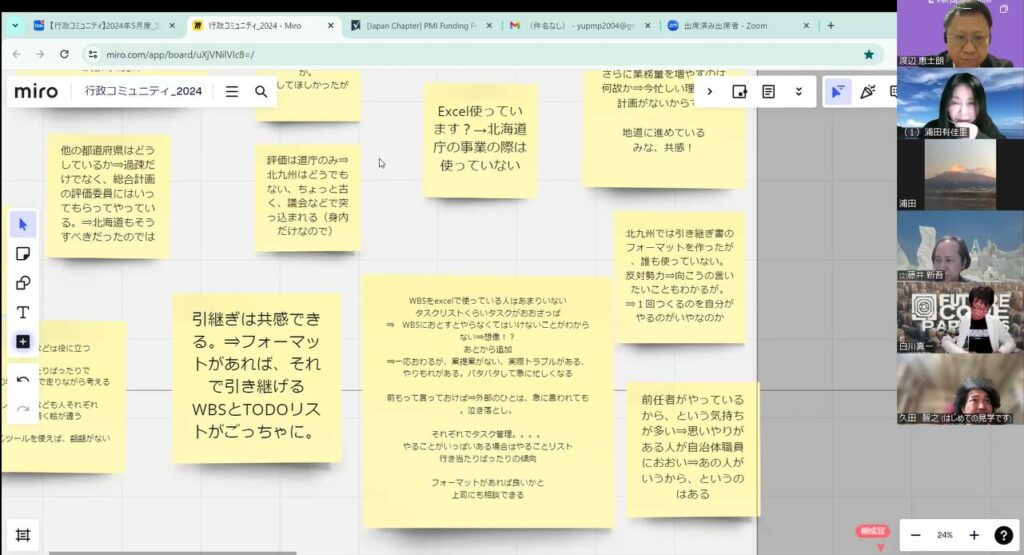Select the sticky note tool
Screen dimensions: 1024x555
(23, 254)
